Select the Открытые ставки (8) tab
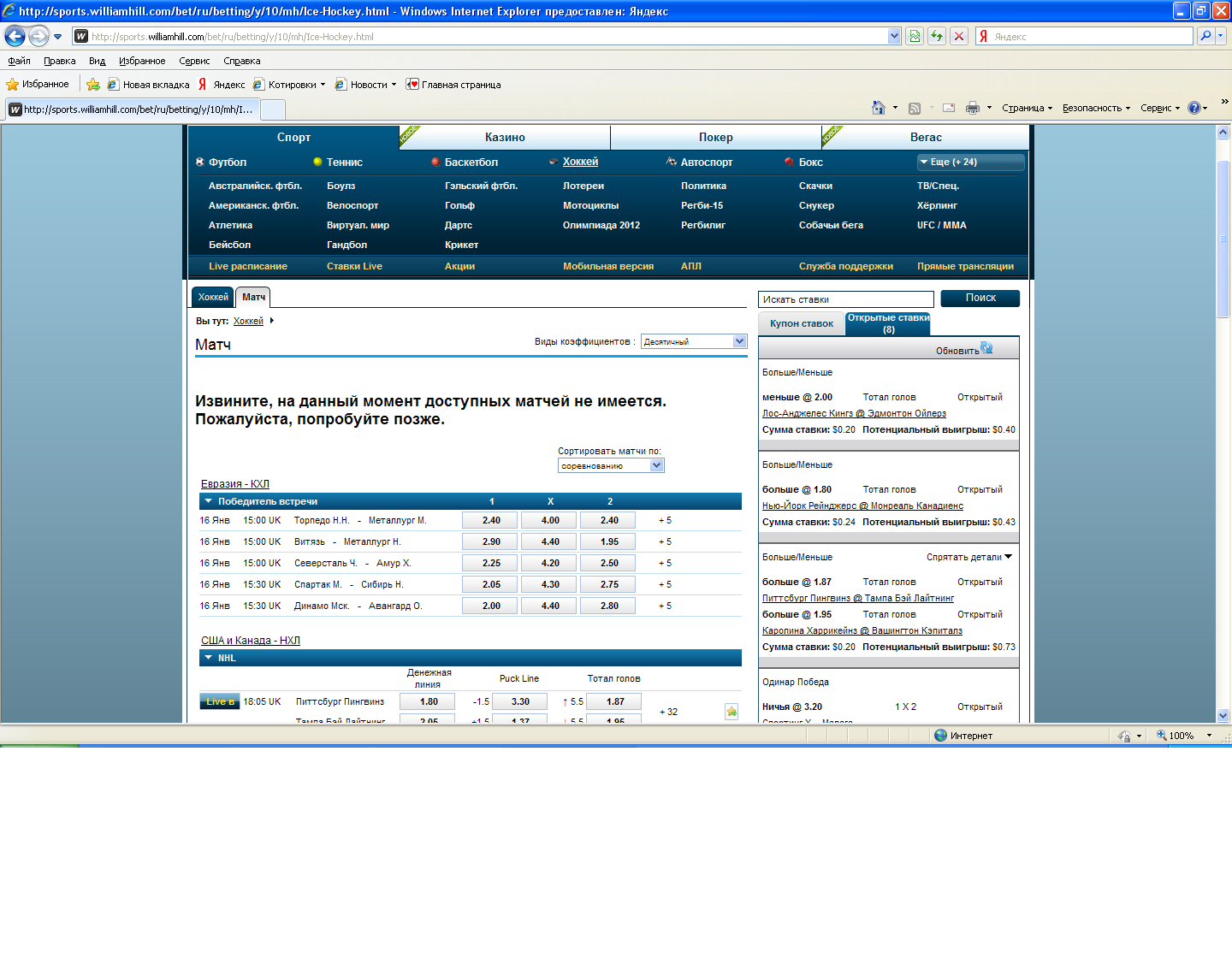The height and width of the screenshot is (970, 1232). tap(888, 323)
